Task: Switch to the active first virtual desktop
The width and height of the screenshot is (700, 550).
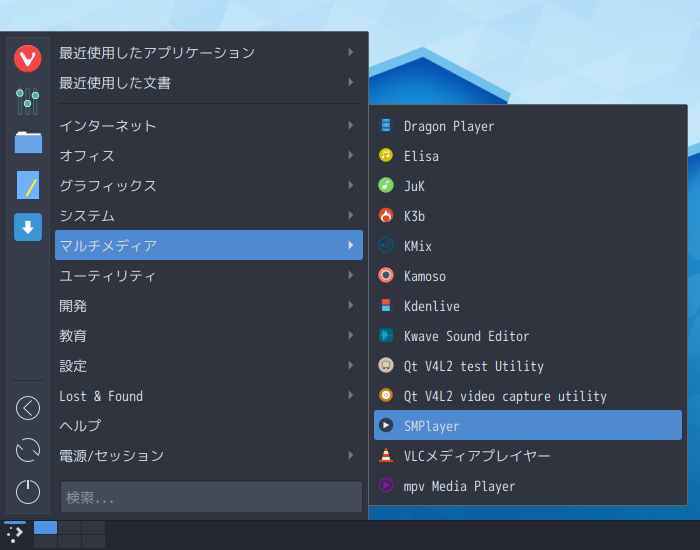Action: 45,527
